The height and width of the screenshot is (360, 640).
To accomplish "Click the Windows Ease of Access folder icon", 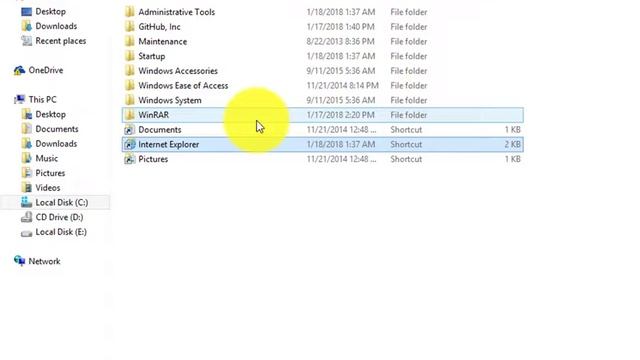I will click(130, 86).
